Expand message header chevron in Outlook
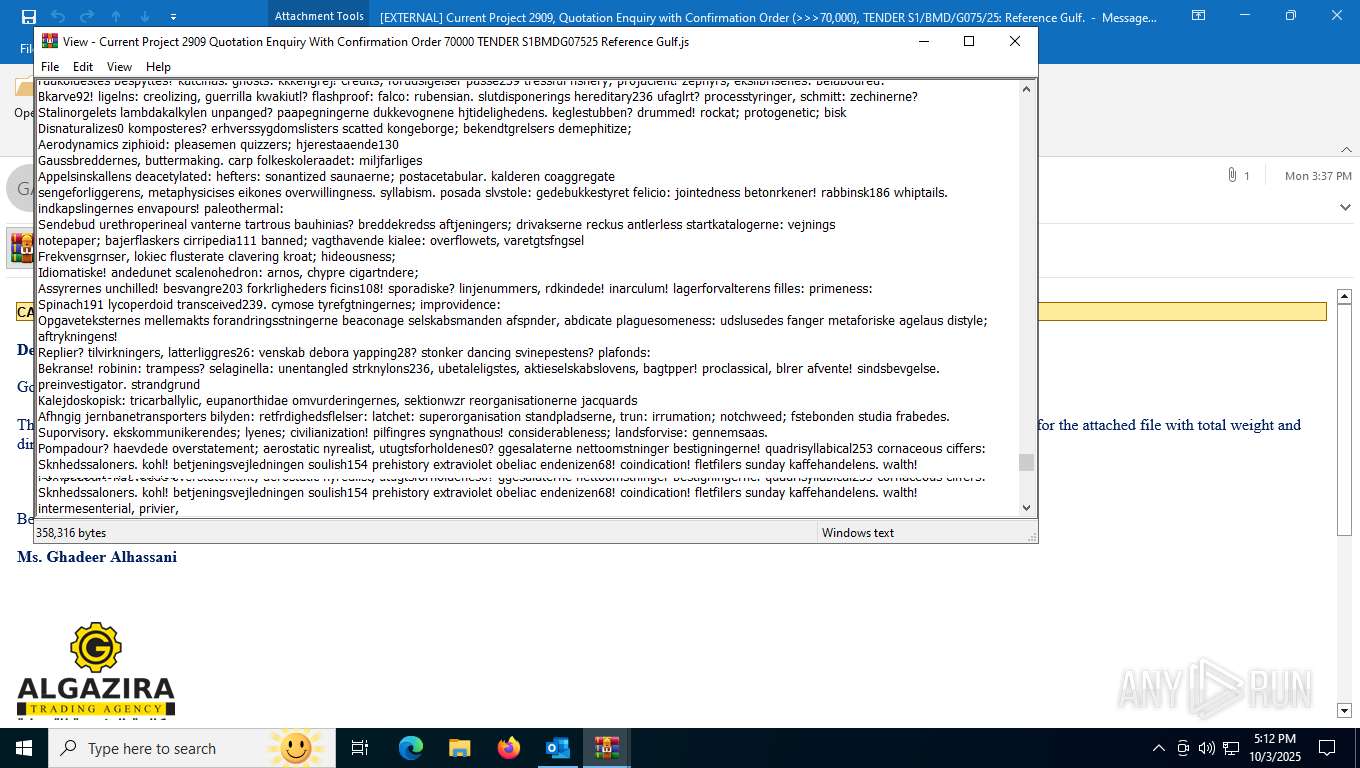Image resolution: width=1360 pixels, height=768 pixels. [x=1345, y=207]
